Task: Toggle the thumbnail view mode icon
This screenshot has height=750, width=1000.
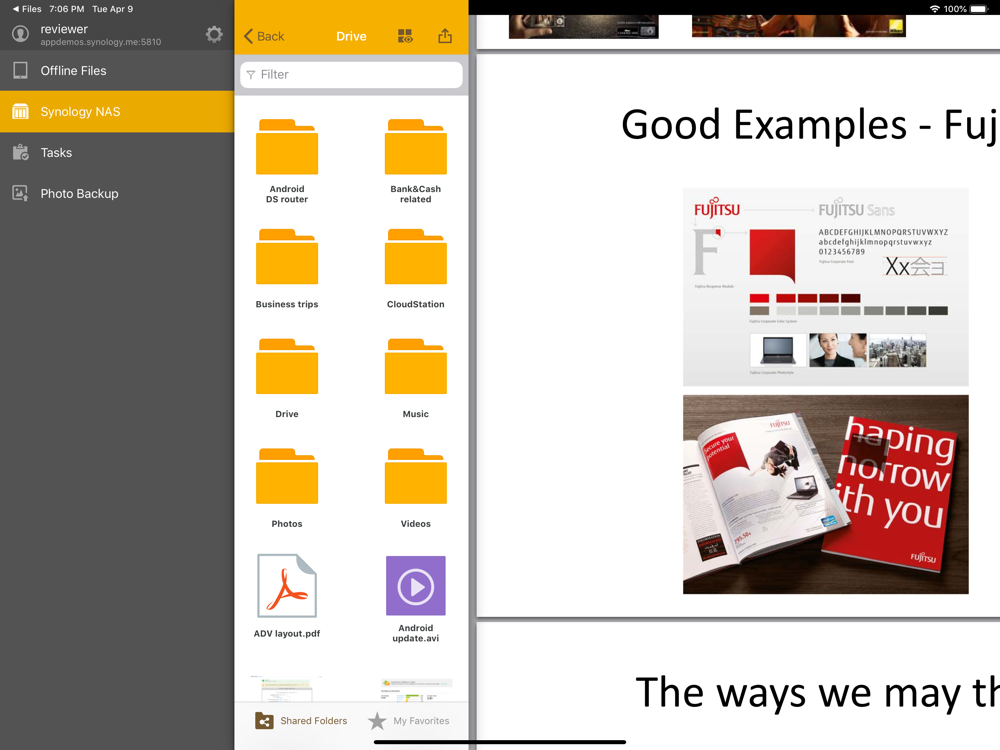Action: [405, 36]
